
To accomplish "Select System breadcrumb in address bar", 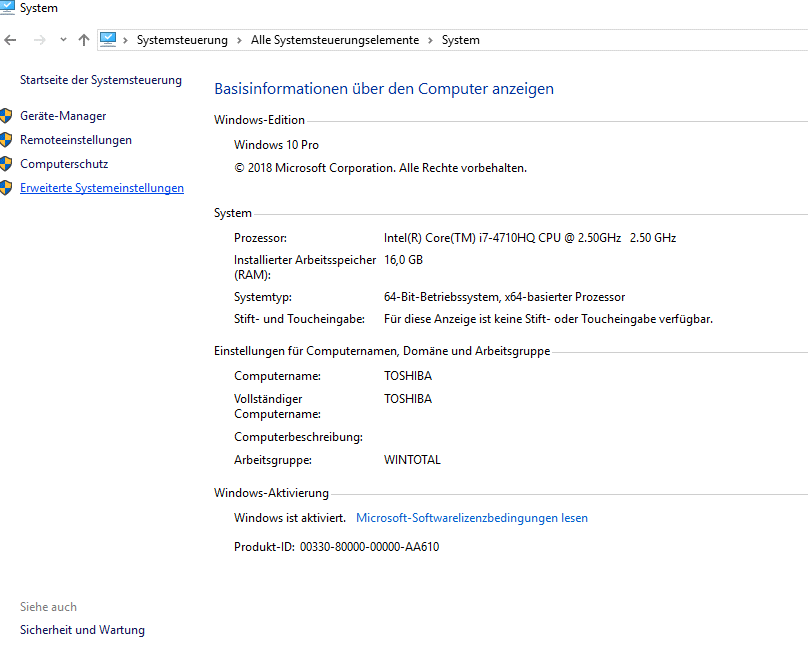I will [x=461, y=40].
